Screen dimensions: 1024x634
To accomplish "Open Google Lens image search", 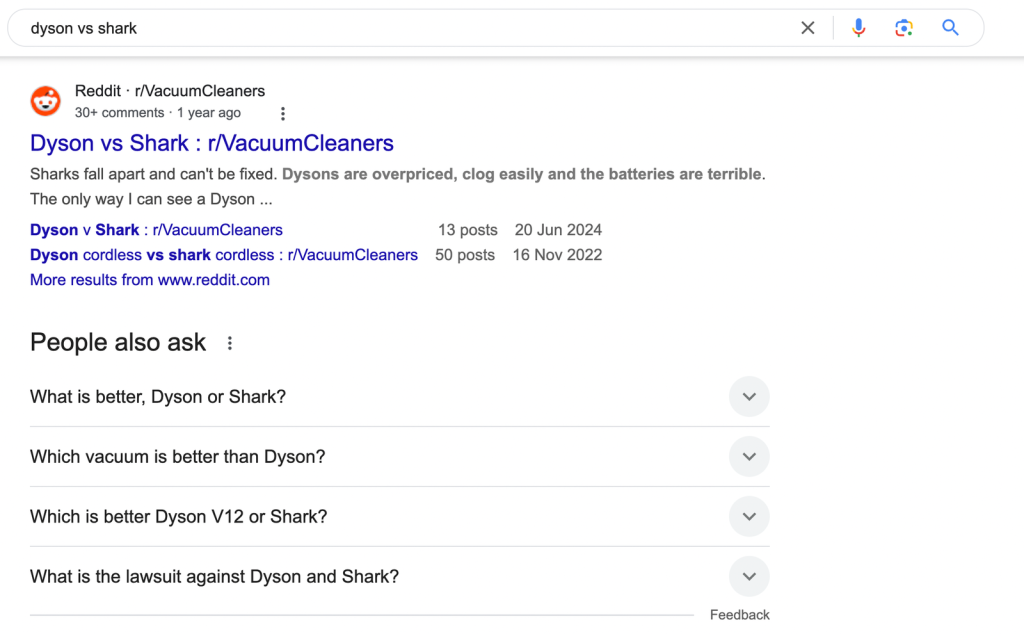I will pyautogui.click(x=904, y=27).
